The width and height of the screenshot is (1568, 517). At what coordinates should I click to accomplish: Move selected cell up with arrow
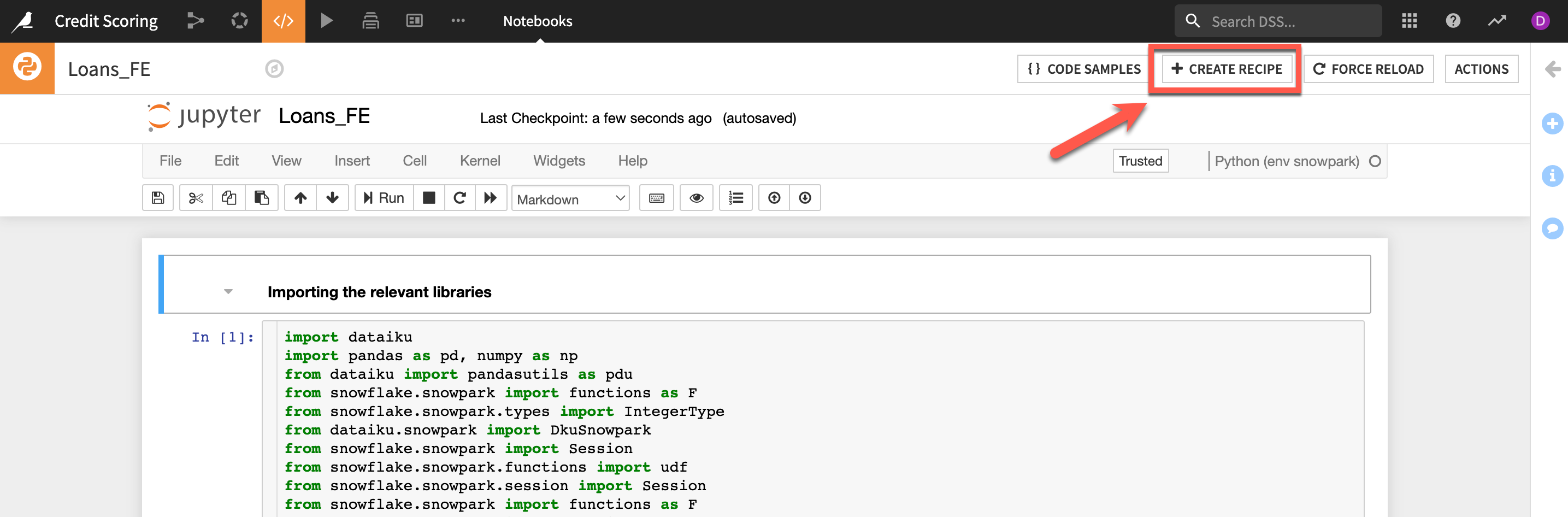coord(300,198)
